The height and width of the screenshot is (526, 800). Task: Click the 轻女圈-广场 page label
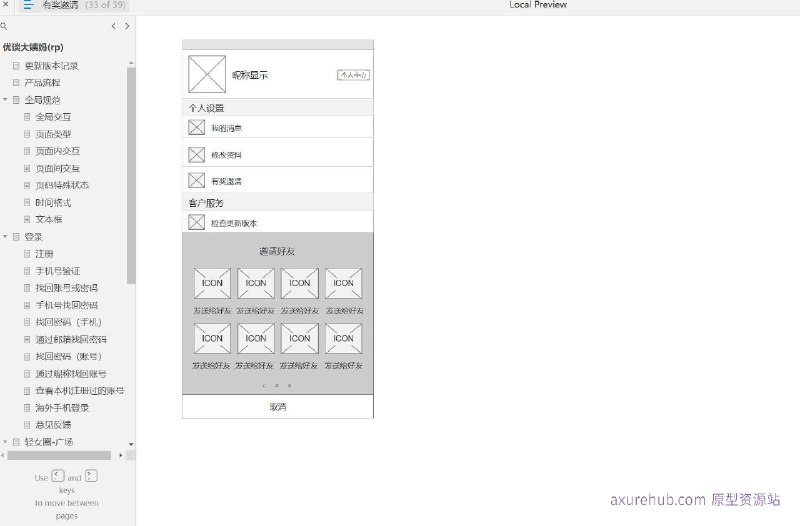(x=48, y=442)
